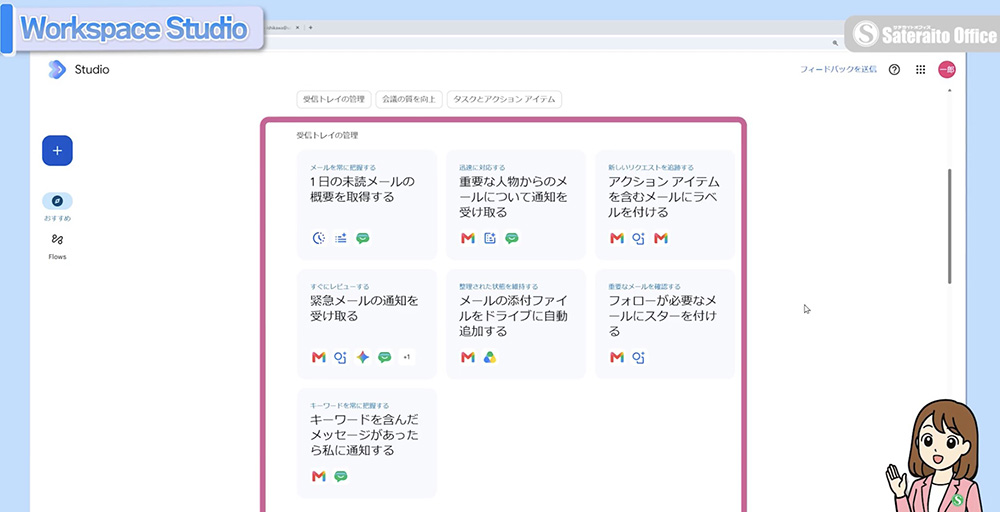This screenshot has width=1000, height=512.
Task: Click the summarize list icon on 1日の未読メール card
Action: pyautogui.click(x=341, y=238)
